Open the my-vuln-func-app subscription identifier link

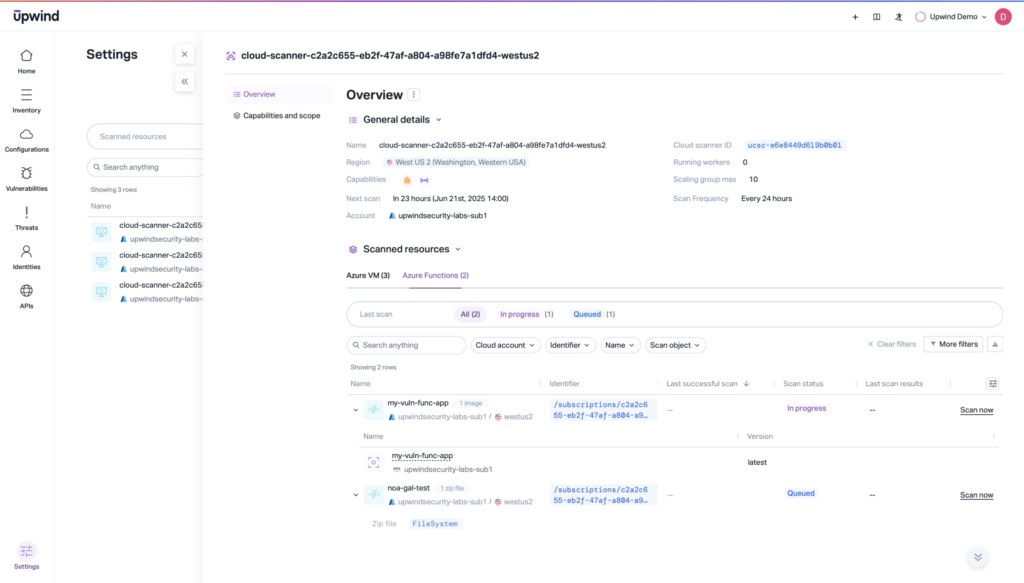[601, 410]
